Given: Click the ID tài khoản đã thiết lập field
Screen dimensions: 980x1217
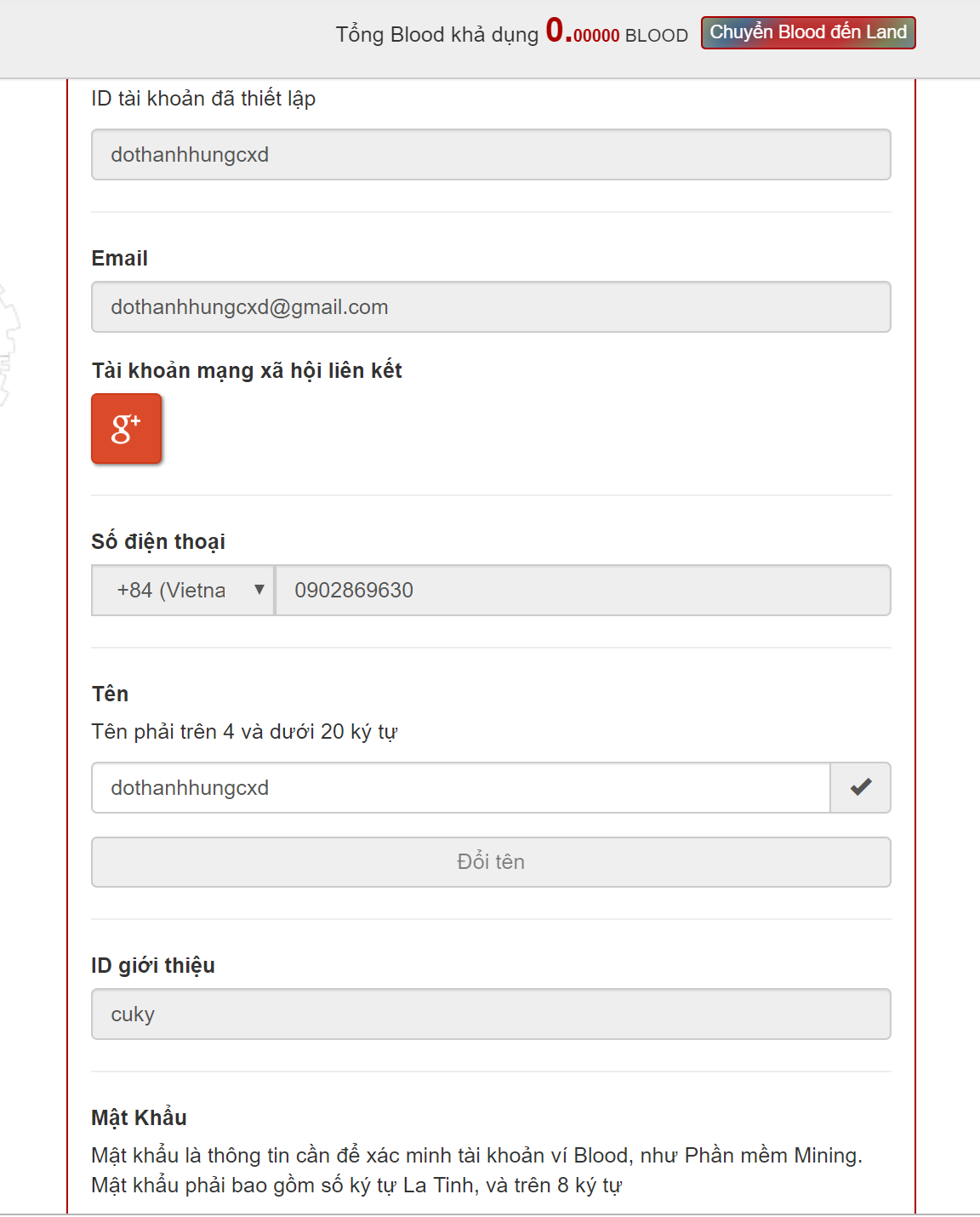Looking at the screenshot, I should (491, 155).
